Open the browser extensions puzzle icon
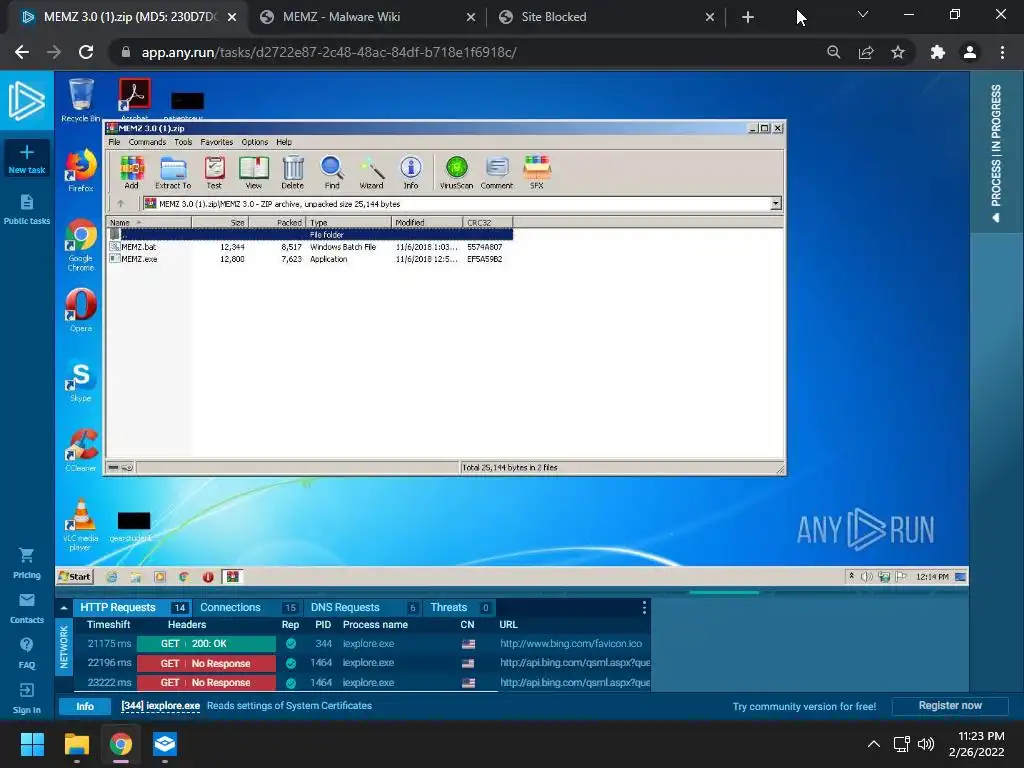 tap(938, 52)
